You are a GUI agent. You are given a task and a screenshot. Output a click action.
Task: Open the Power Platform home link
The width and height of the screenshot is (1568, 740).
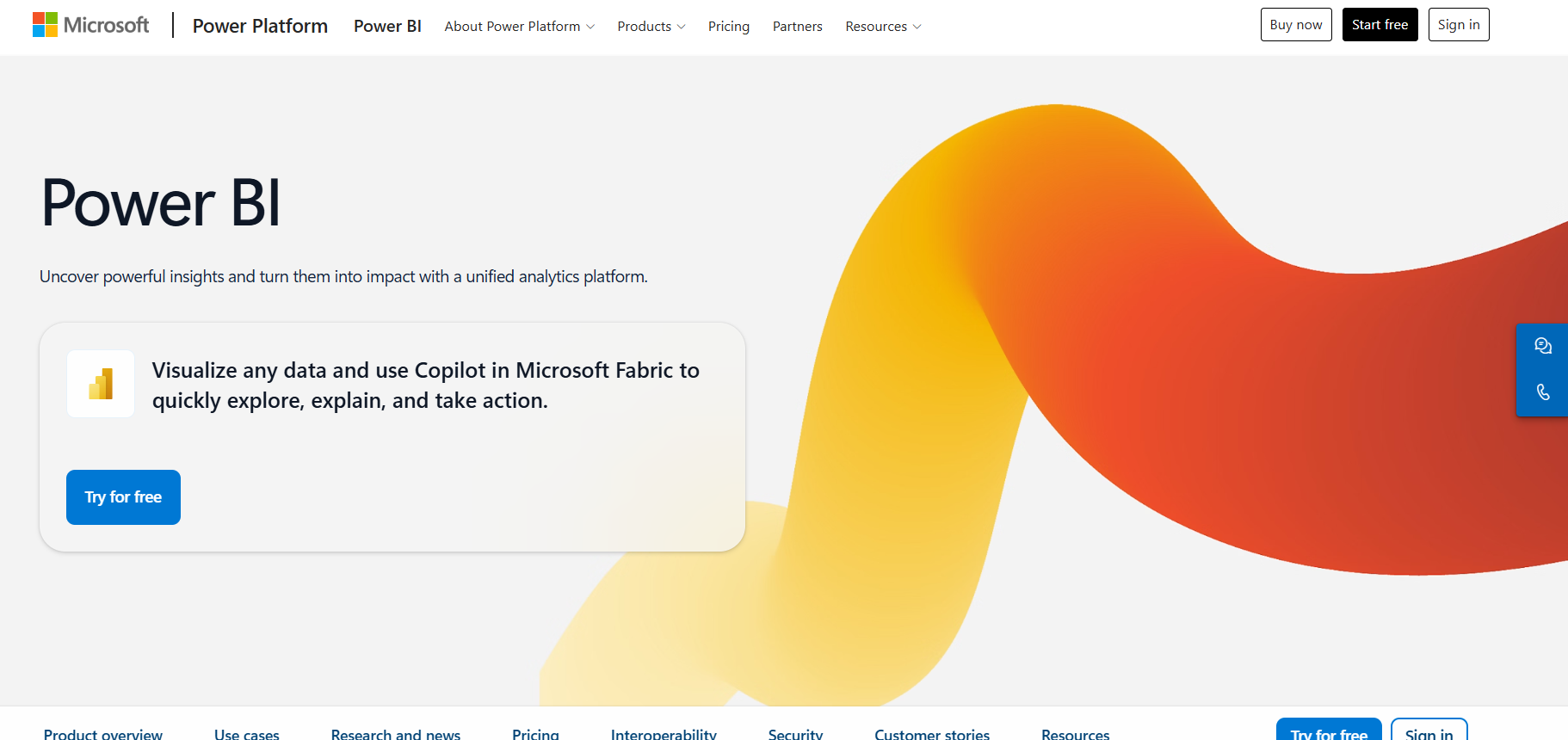coord(260,26)
